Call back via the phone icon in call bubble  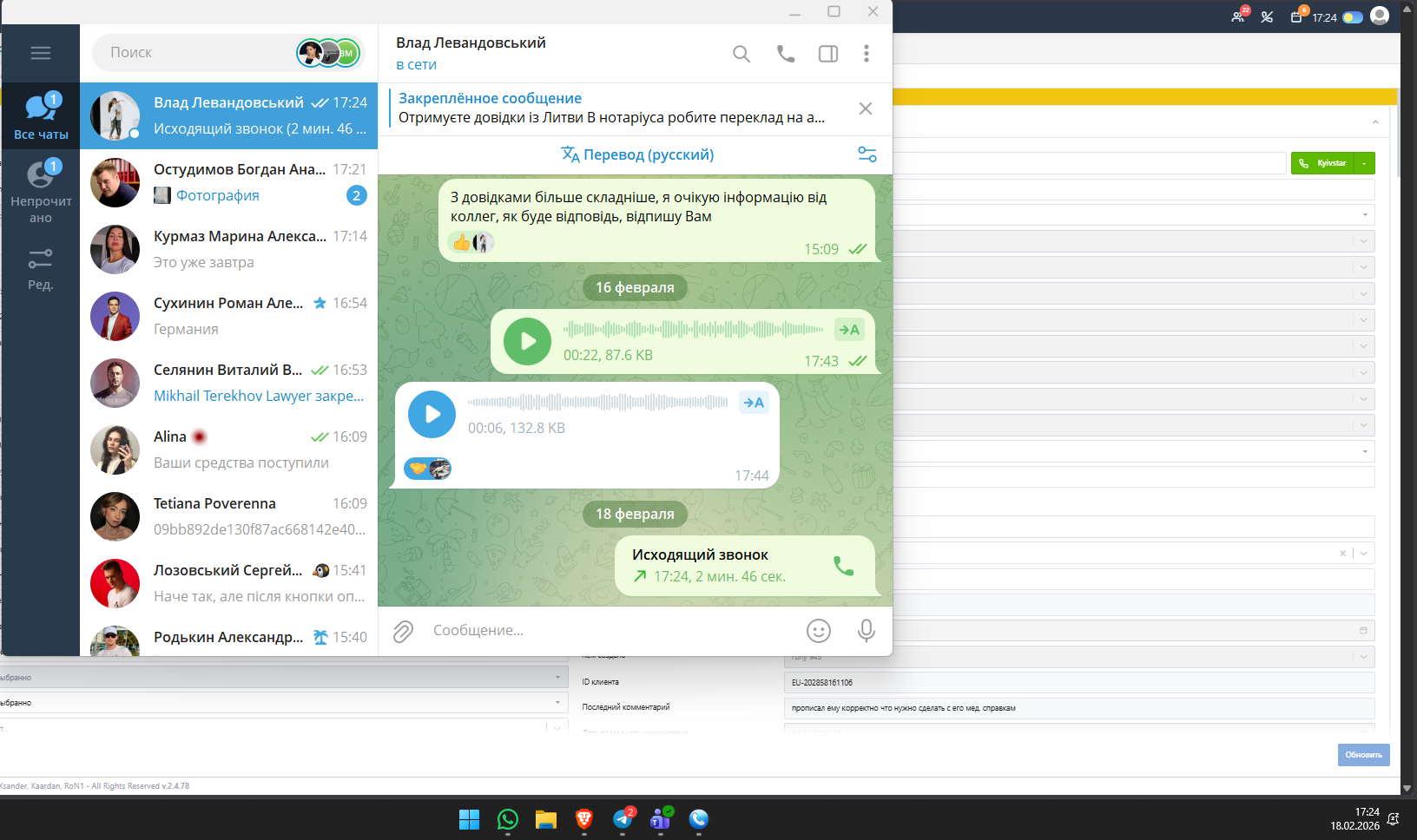843,566
